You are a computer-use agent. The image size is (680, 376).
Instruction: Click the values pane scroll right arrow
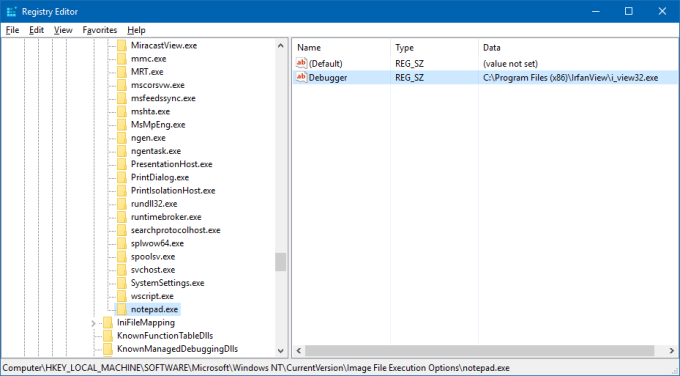point(671,350)
